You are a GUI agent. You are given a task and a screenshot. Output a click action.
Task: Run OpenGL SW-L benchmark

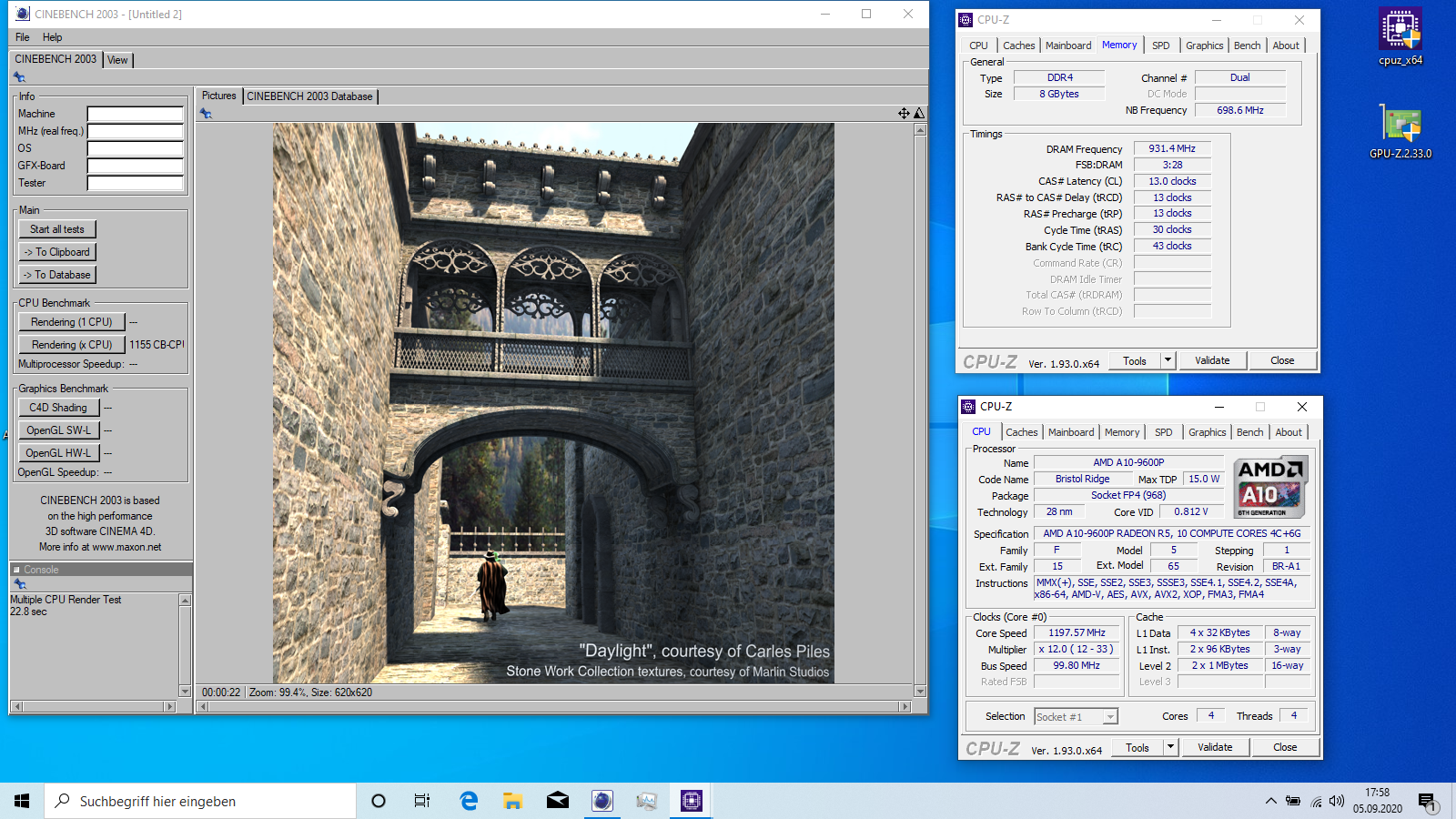coord(58,430)
